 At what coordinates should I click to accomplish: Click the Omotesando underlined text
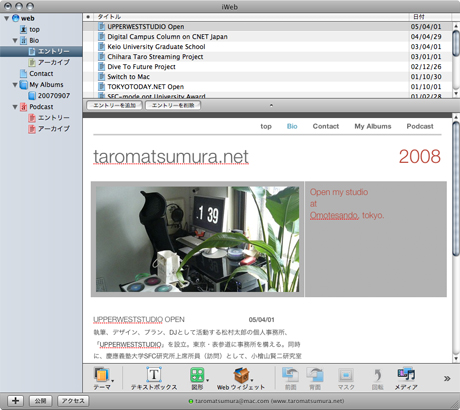click(x=334, y=215)
